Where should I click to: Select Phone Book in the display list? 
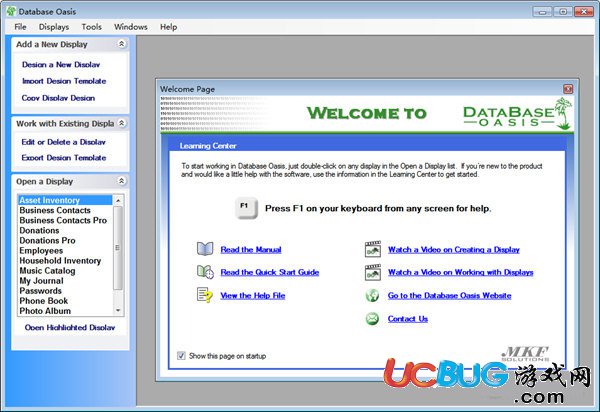(65, 301)
